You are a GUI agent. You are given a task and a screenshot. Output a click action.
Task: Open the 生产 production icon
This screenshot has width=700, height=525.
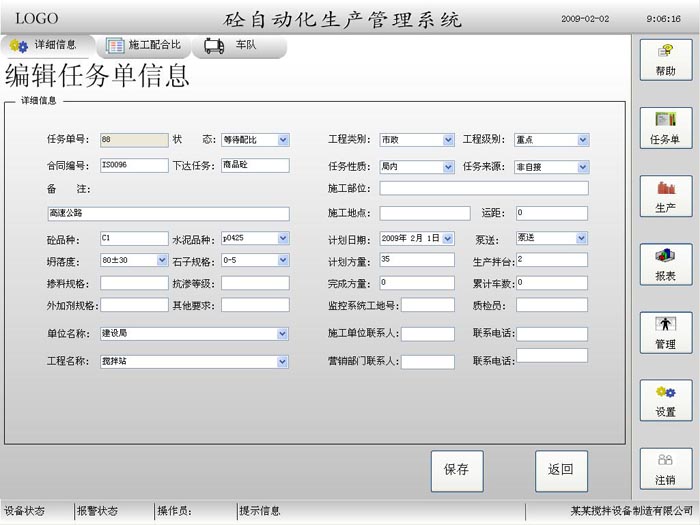tap(665, 196)
